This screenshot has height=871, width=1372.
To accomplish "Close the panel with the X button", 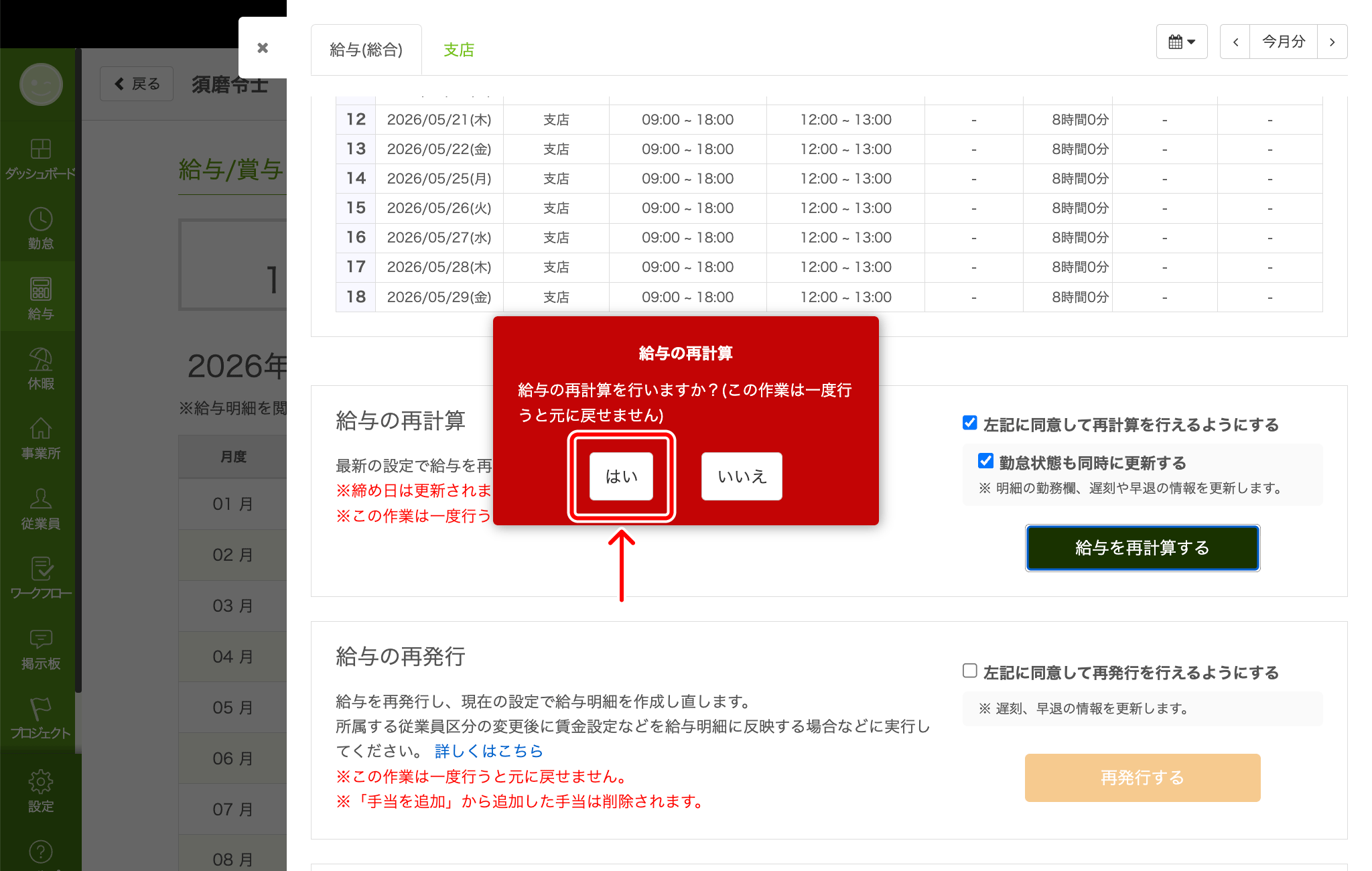I will (x=263, y=48).
